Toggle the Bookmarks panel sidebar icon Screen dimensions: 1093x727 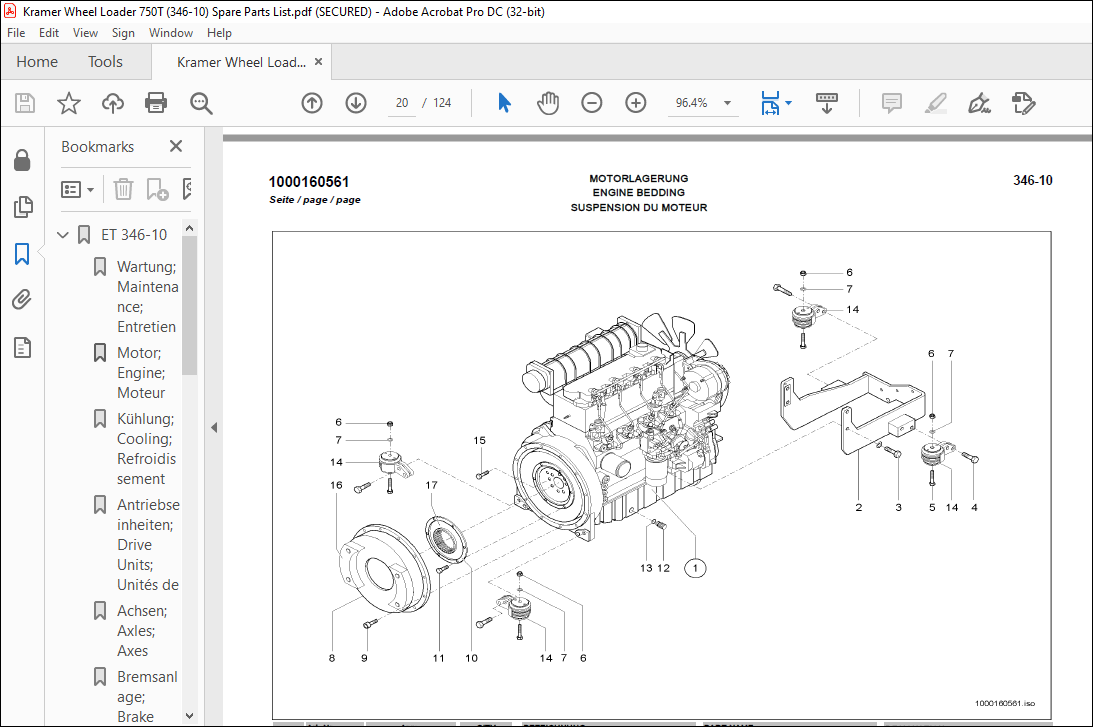click(x=22, y=254)
